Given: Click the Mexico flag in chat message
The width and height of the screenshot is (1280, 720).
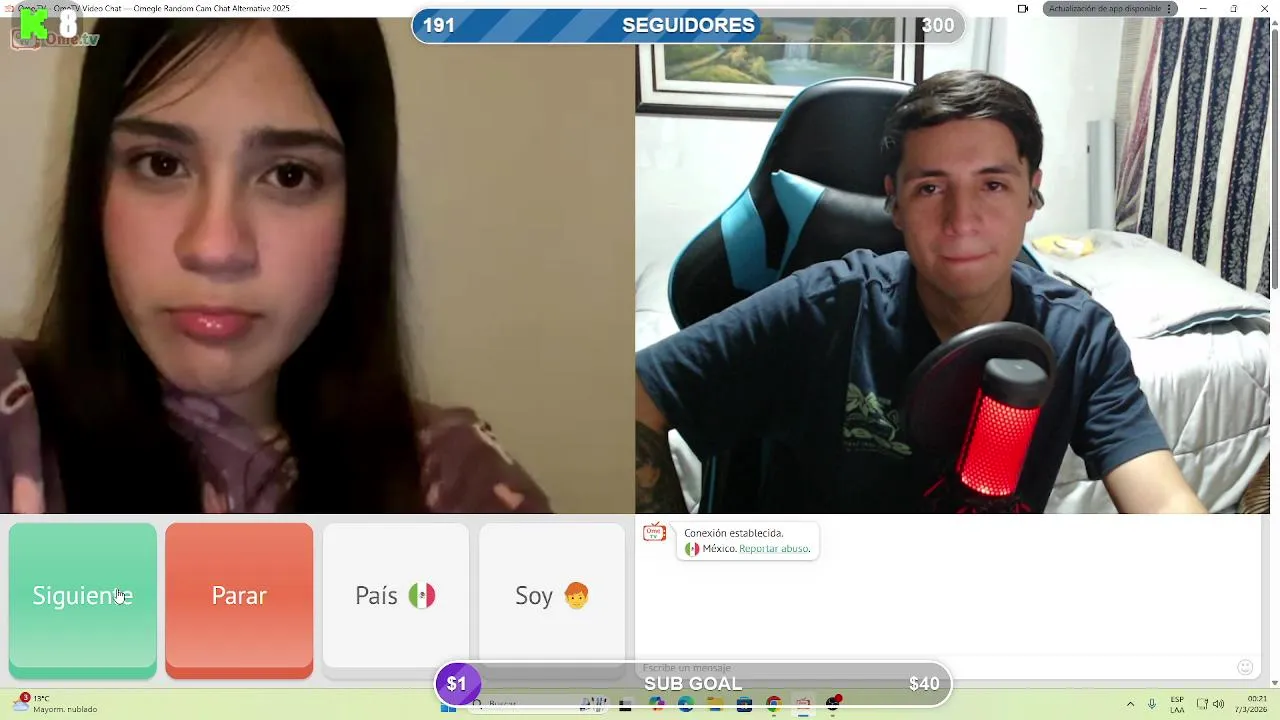Looking at the screenshot, I should [x=692, y=549].
